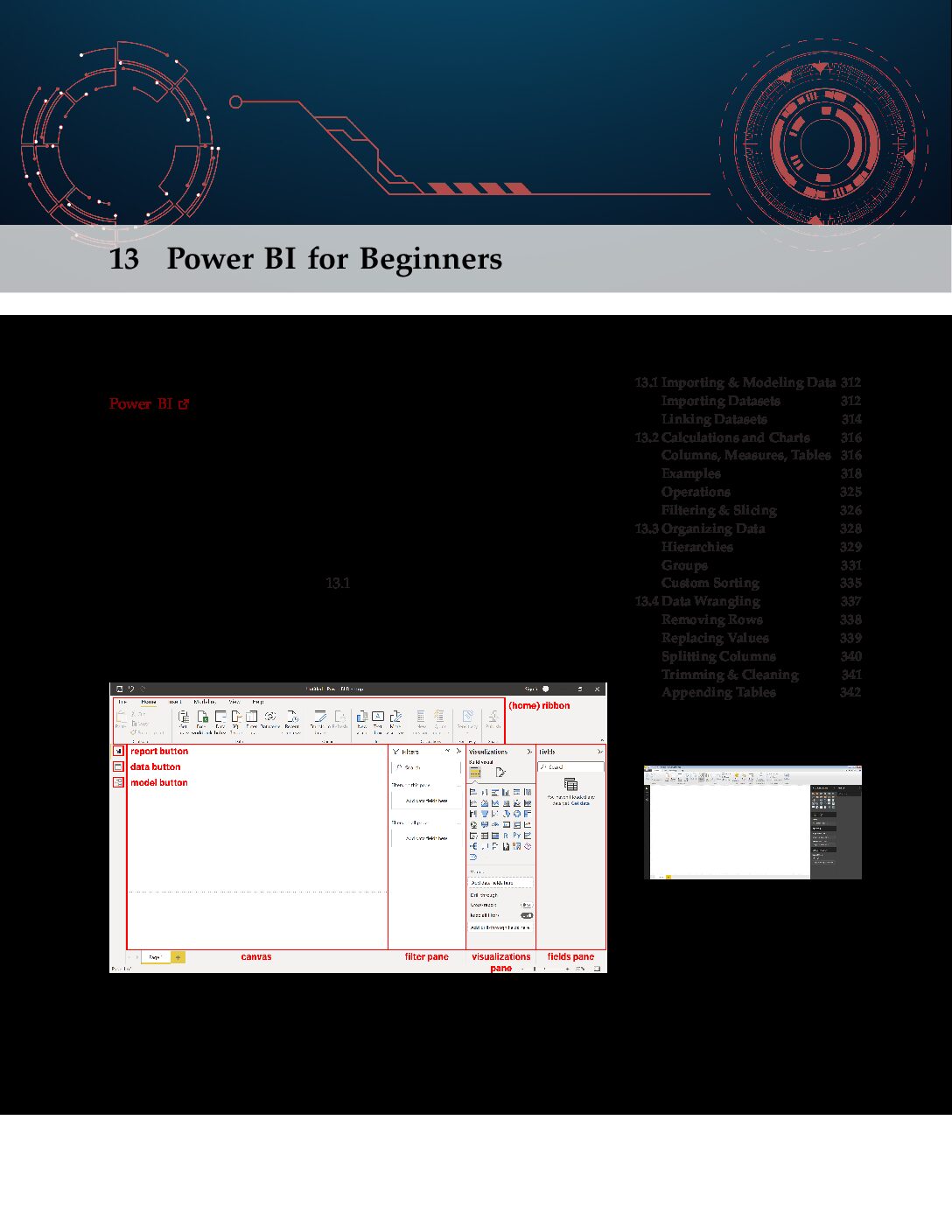Click the Build visual icon in Visualizations

tap(475, 773)
